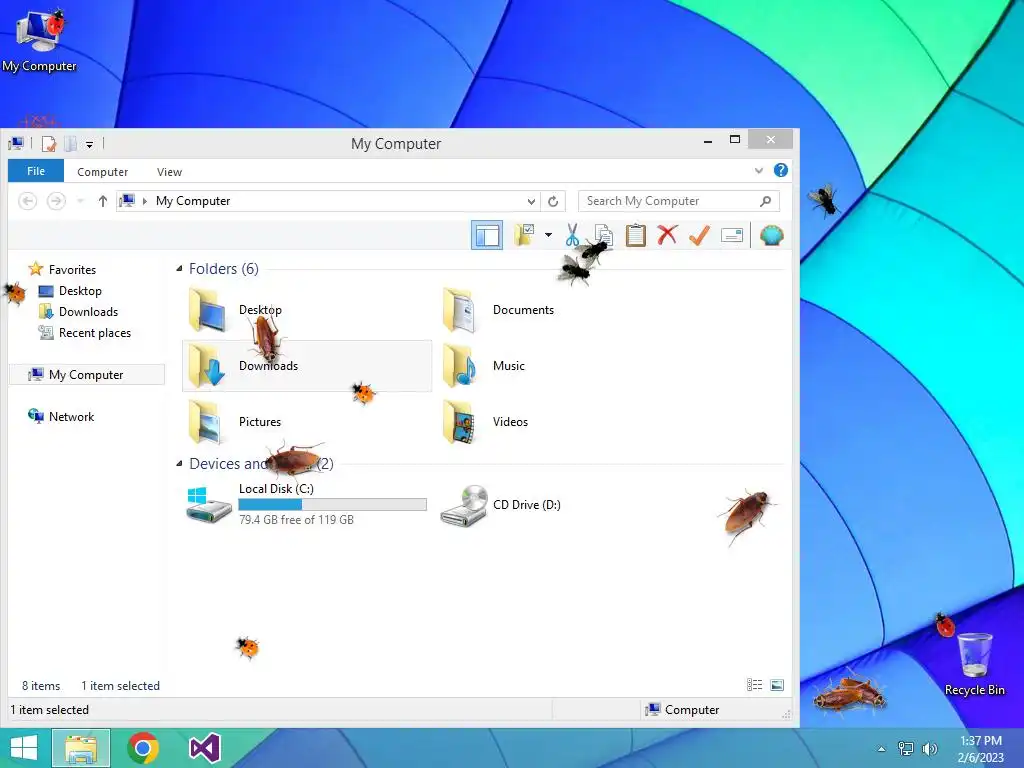Open the Computer ribbon tab
The image size is (1024, 768).
pyautogui.click(x=103, y=172)
